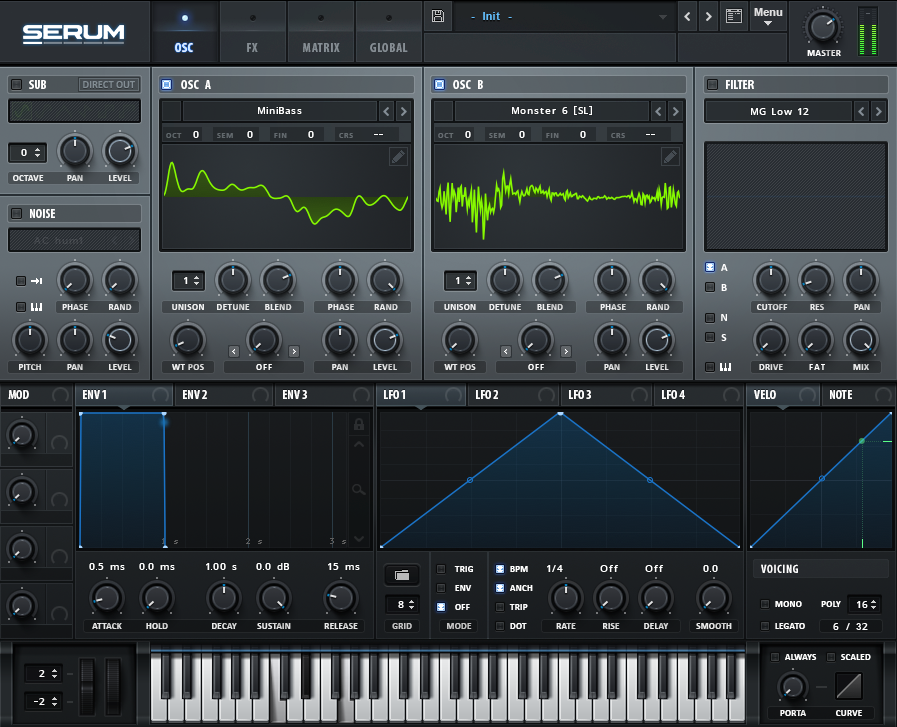897x727 pixels.
Task: Enable the SUB oscillator
Action: 17,85
